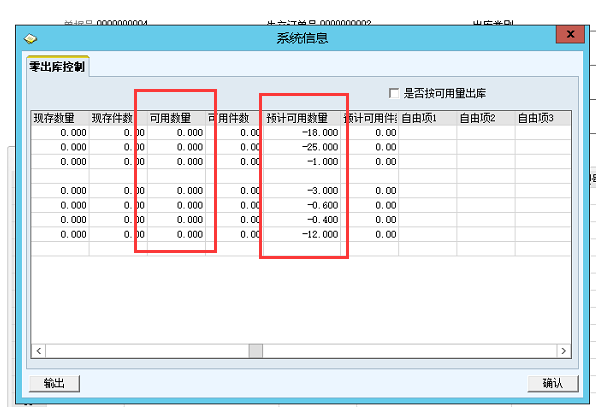Click the -18.000 predicted quantity cell
This screenshot has height=407, width=596.
[302, 133]
